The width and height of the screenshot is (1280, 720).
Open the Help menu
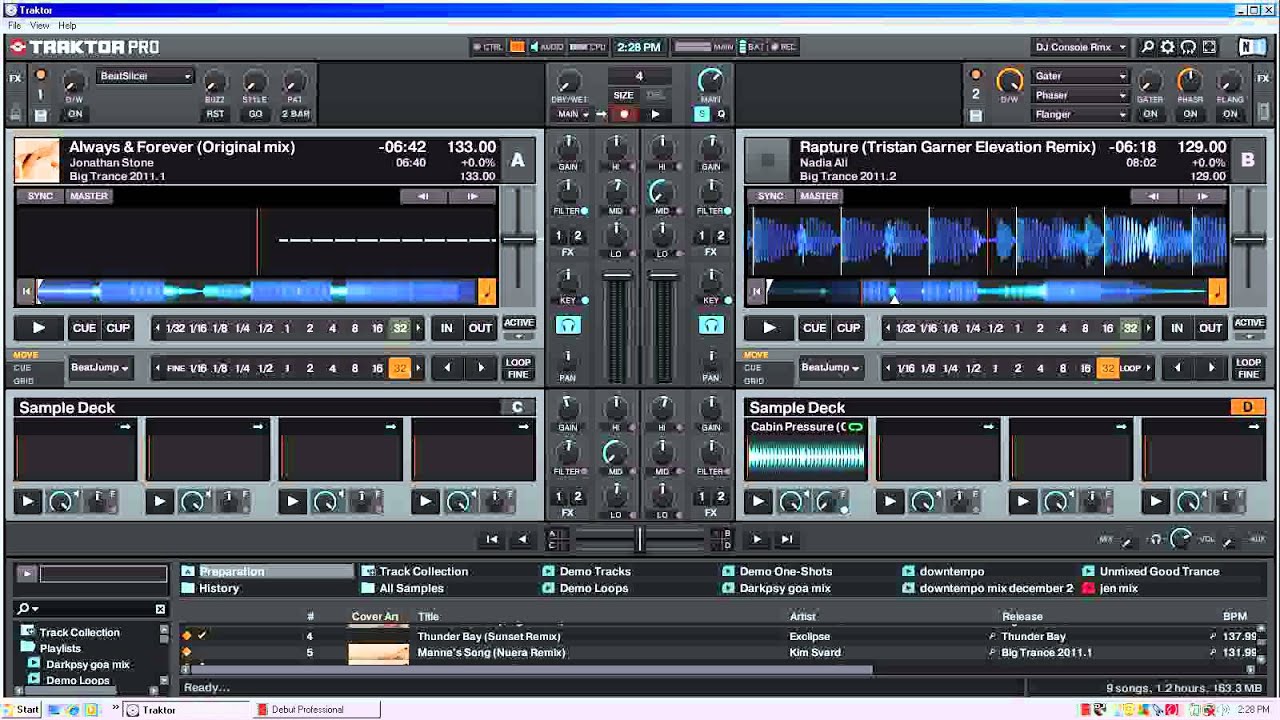tap(67, 25)
